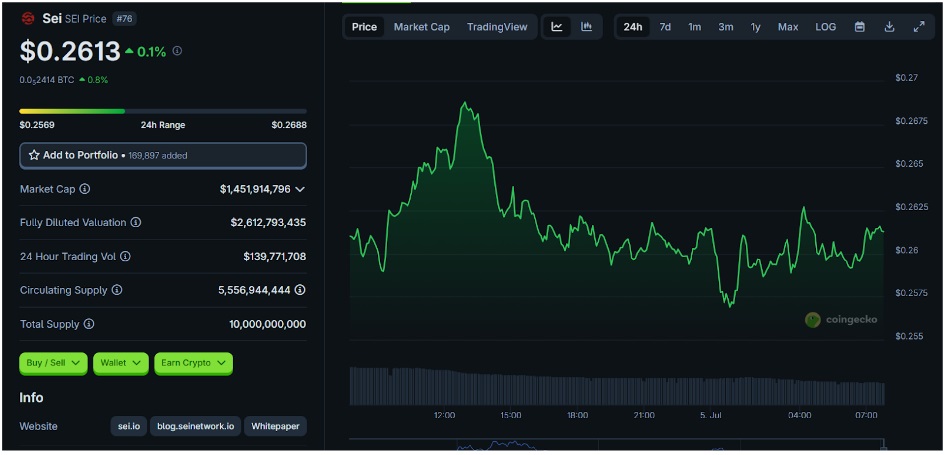Expand chart to fullscreen
The width and height of the screenshot is (947, 455).
tap(919, 27)
